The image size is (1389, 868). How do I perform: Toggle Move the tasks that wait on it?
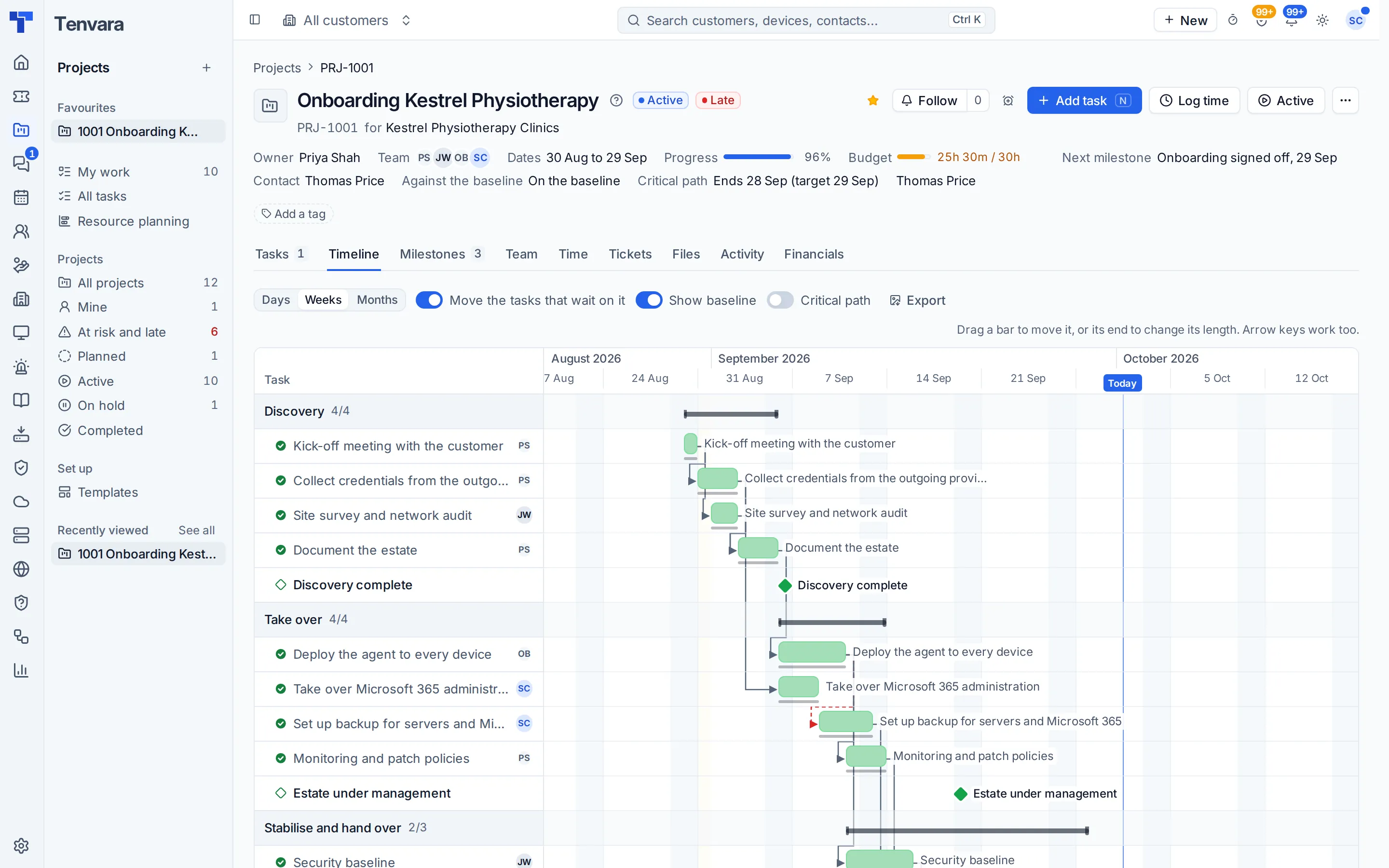[x=429, y=300]
